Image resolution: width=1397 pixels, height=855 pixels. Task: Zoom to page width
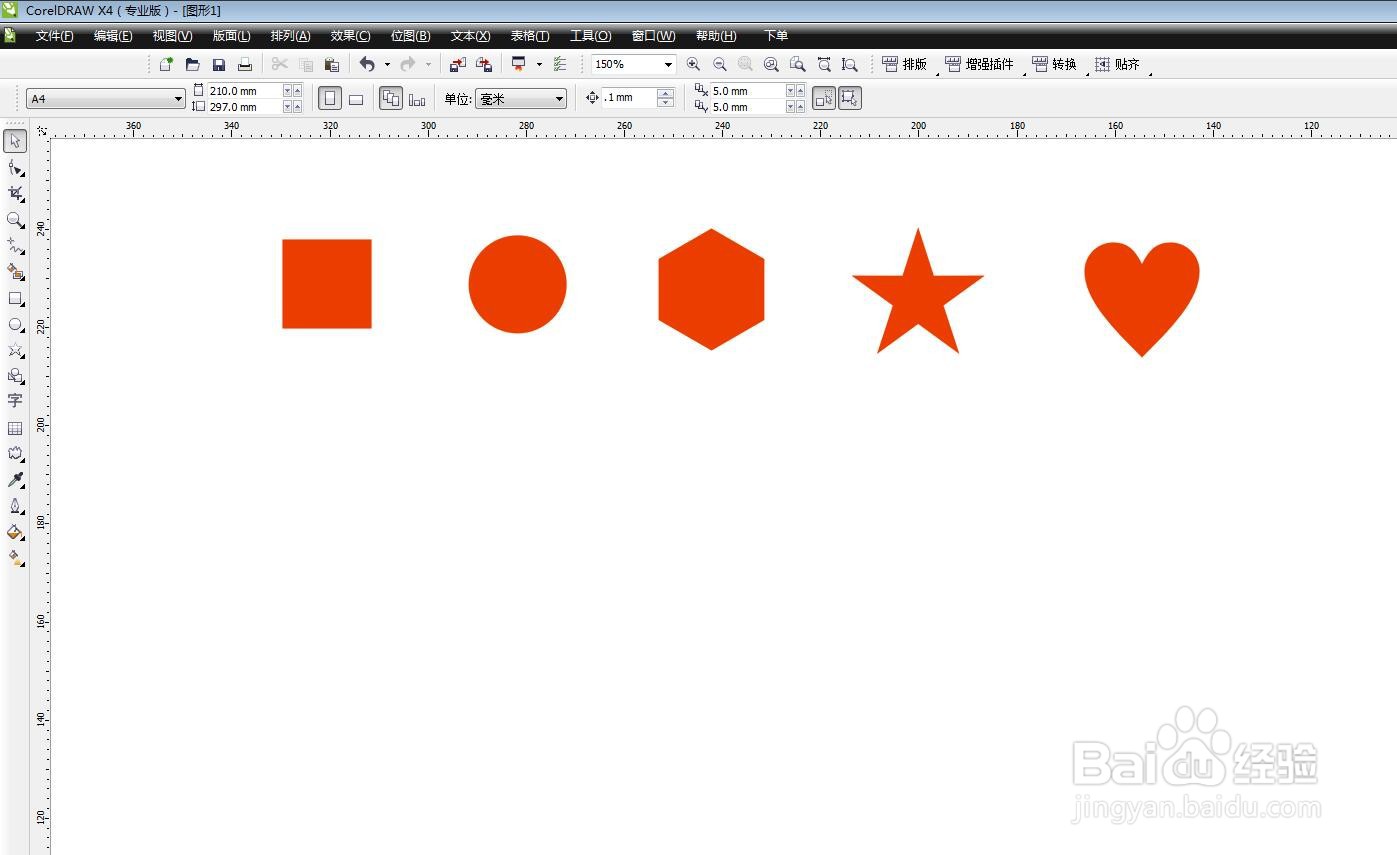click(x=823, y=64)
